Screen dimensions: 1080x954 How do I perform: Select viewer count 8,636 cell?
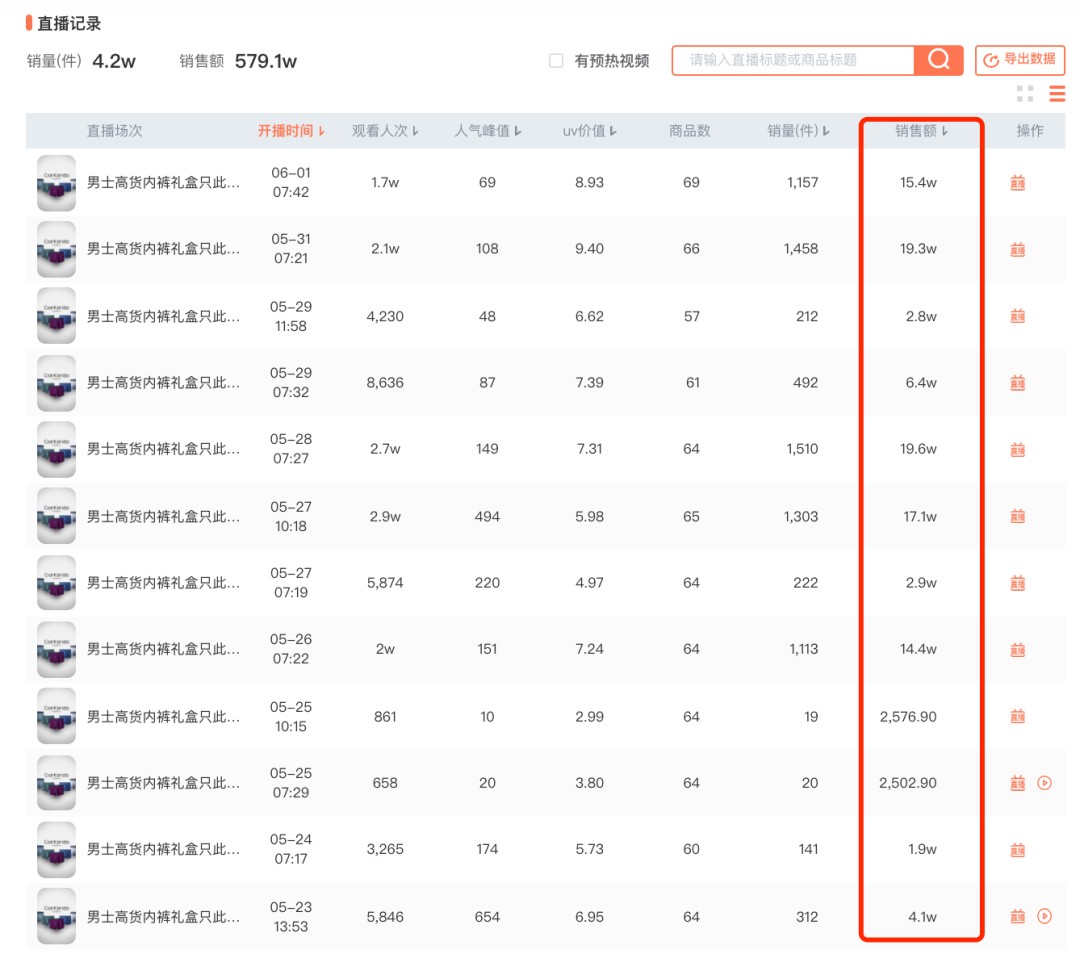(x=385, y=382)
